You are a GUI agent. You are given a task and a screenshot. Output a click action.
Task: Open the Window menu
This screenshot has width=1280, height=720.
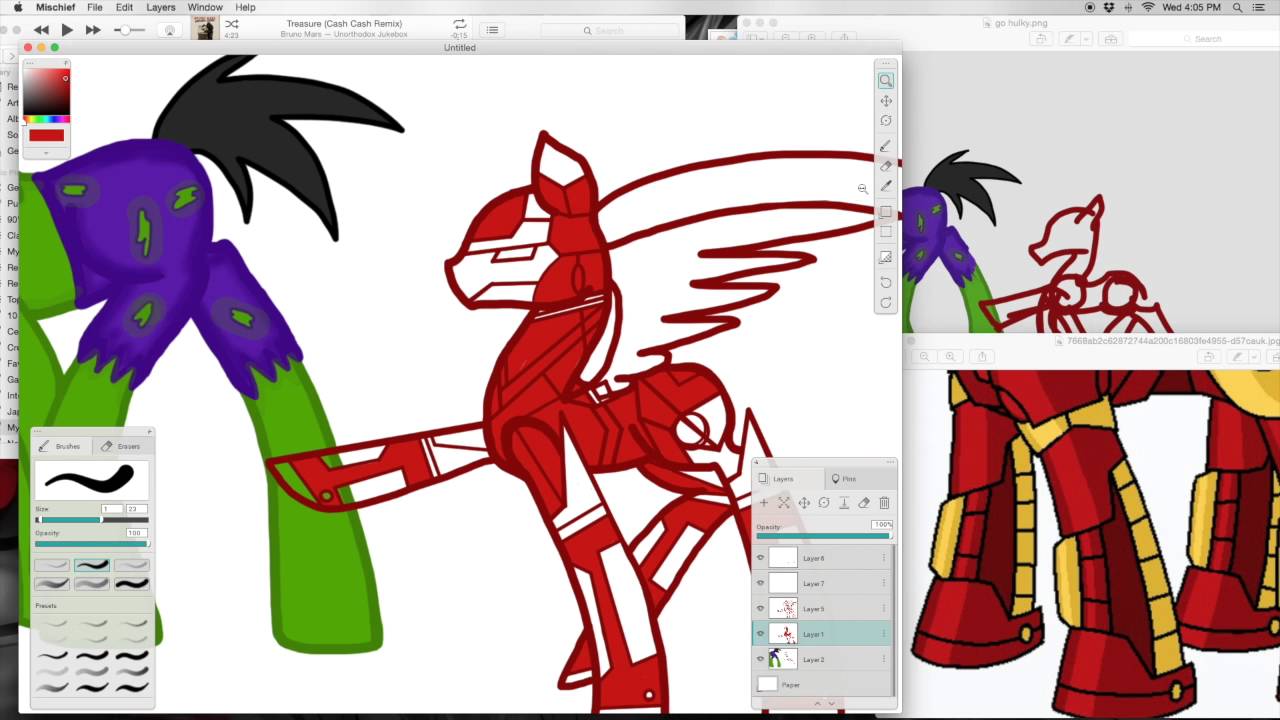tap(205, 7)
